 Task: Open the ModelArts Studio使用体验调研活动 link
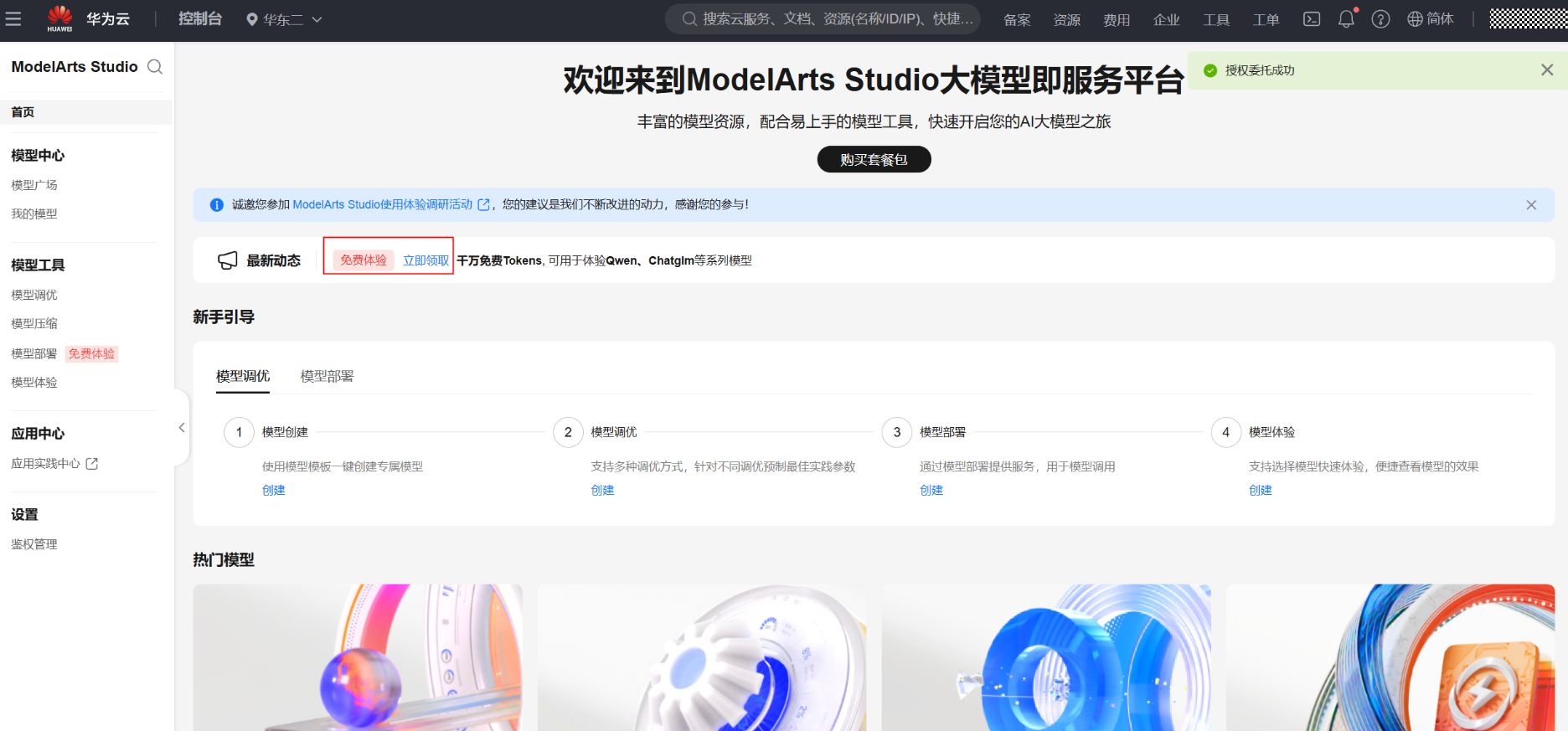(383, 204)
